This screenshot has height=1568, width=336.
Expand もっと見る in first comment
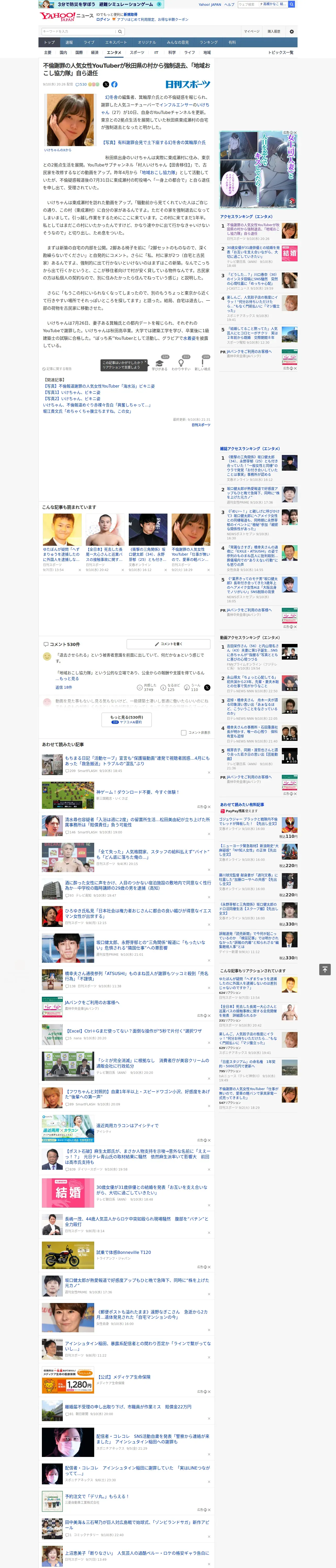(69, 679)
